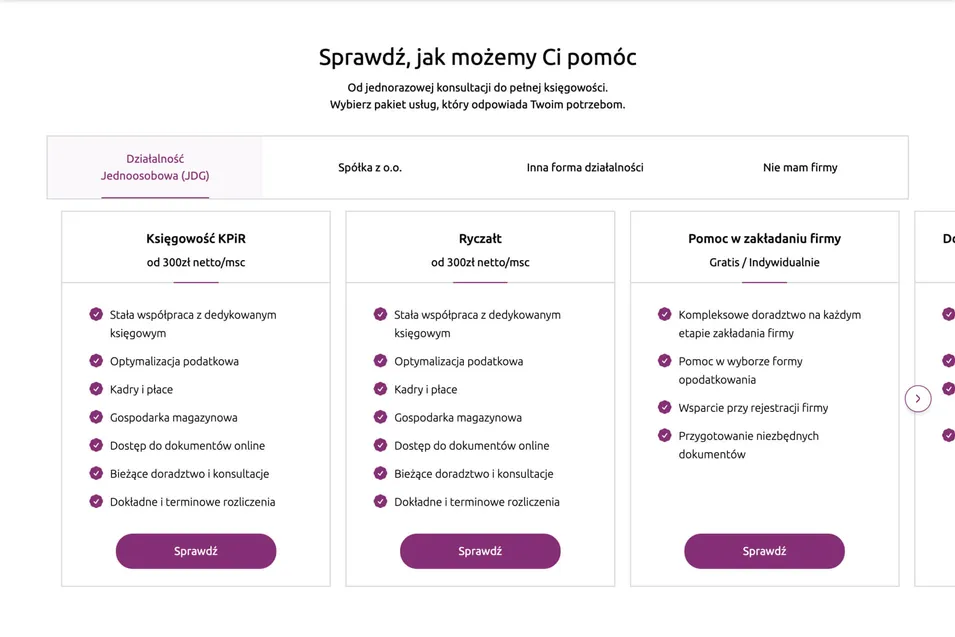Click the Księgowość KPiR card heading
The image size is (955, 637).
tap(196, 239)
